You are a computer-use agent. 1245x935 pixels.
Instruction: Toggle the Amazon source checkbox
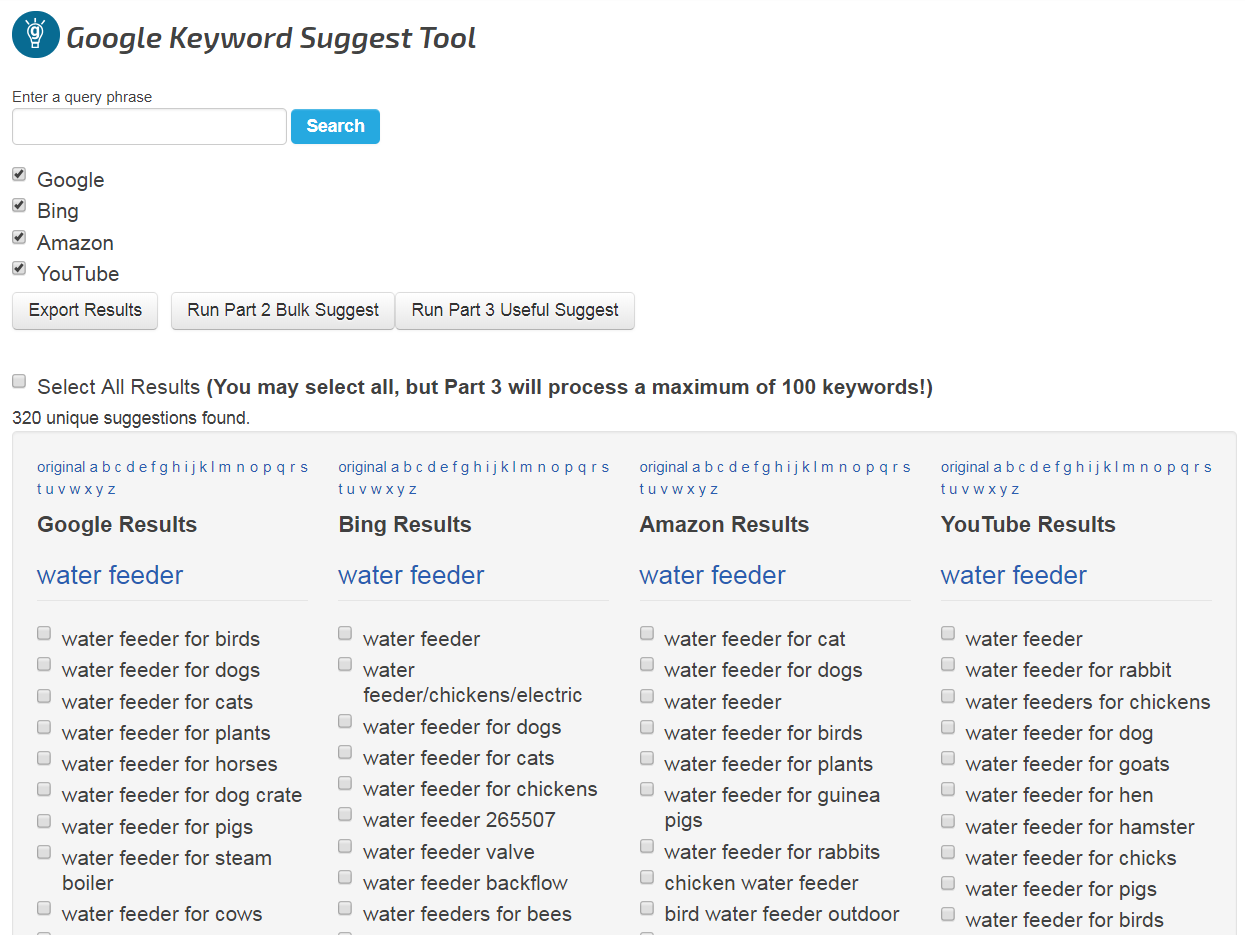19,238
